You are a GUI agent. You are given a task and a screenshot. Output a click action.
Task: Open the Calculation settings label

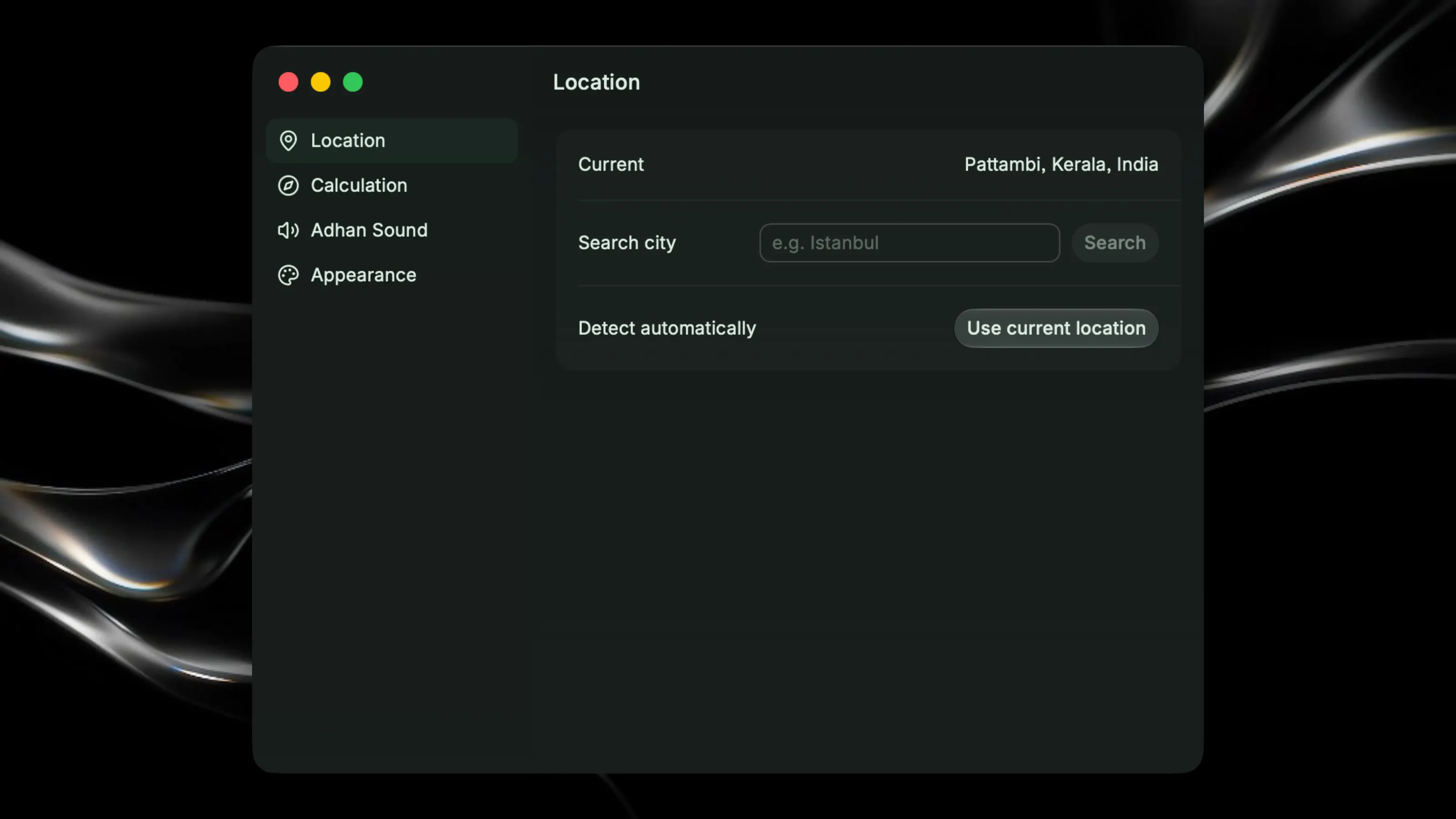point(359,185)
